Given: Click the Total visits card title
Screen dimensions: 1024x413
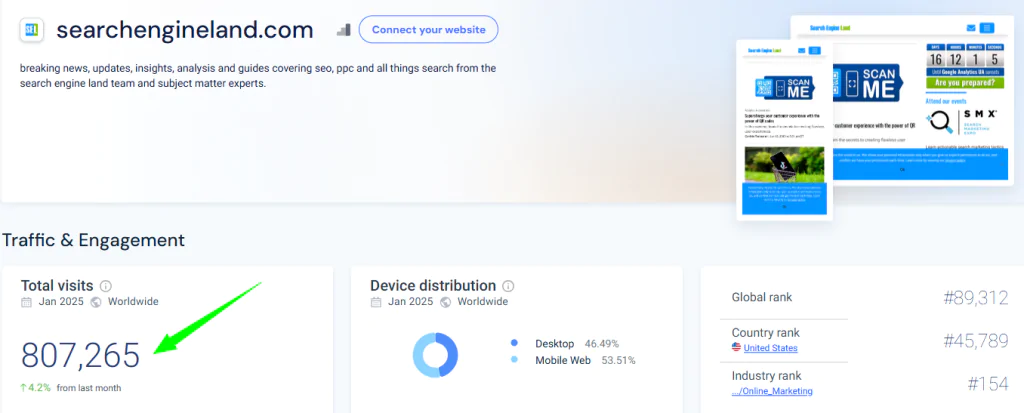Looking at the screenshot, I should [57, 286].
